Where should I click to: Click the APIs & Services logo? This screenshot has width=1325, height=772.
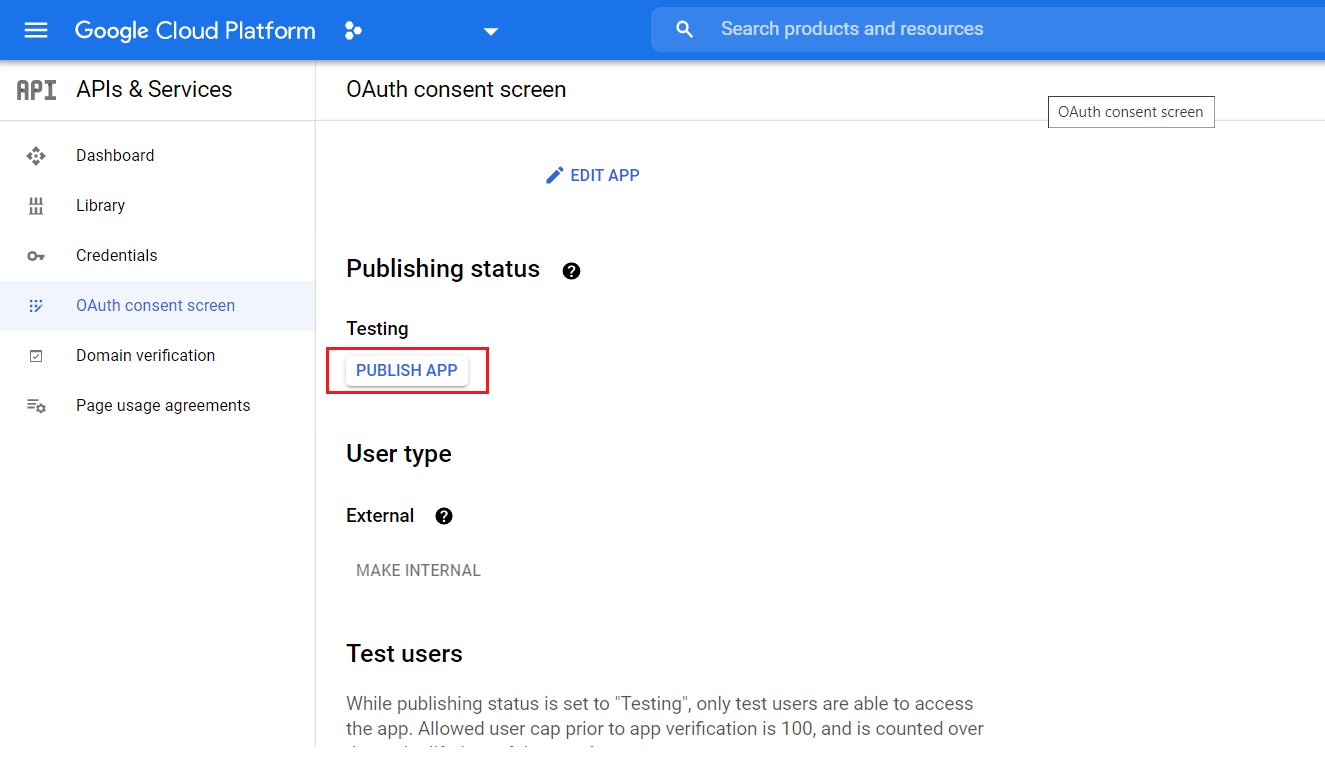point(36,89)
